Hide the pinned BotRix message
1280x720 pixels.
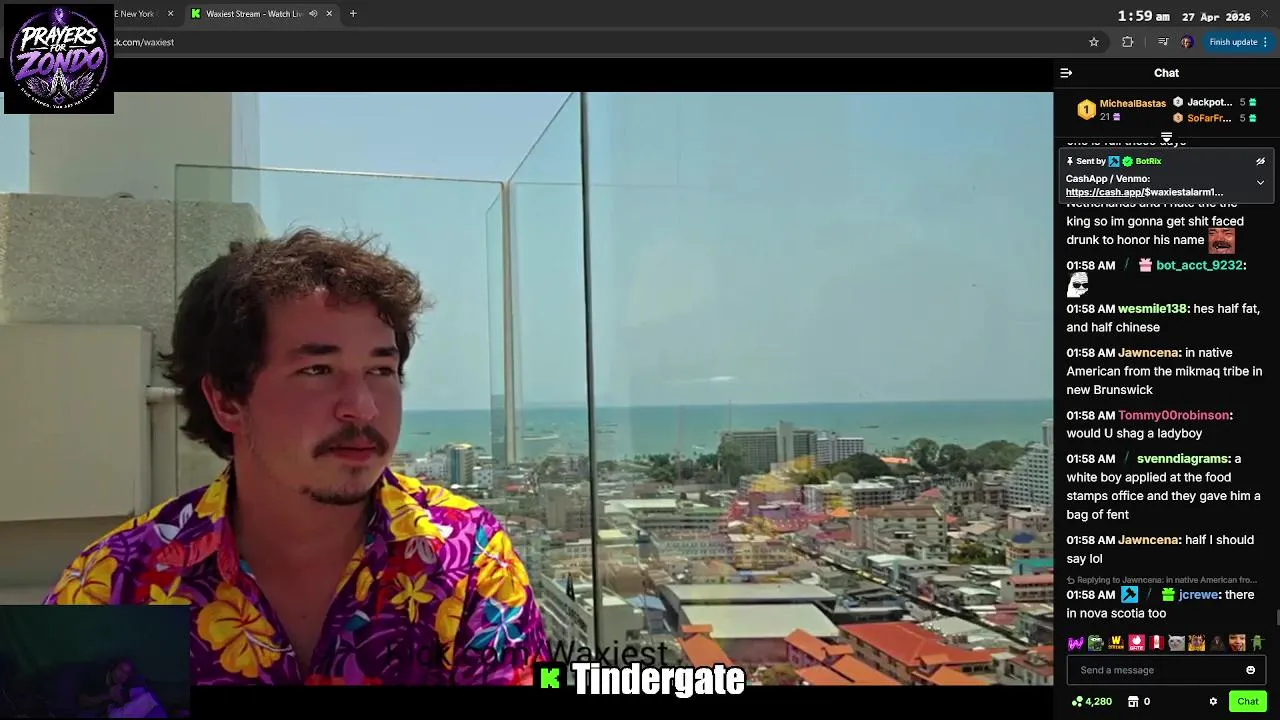point(1260,161)
